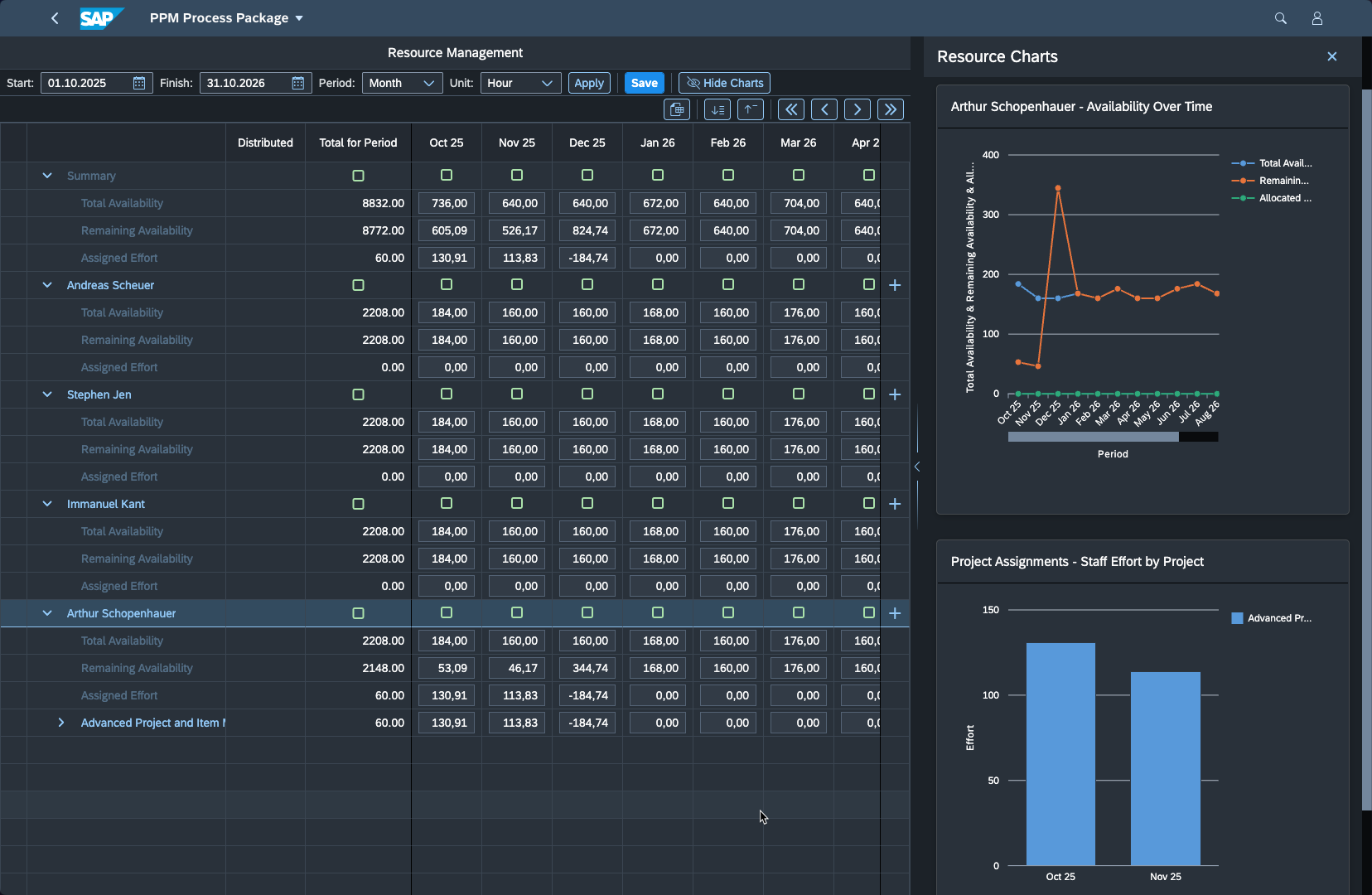
Task: Expand all rows using toolbar icon
Action: [x=717, y=109]
